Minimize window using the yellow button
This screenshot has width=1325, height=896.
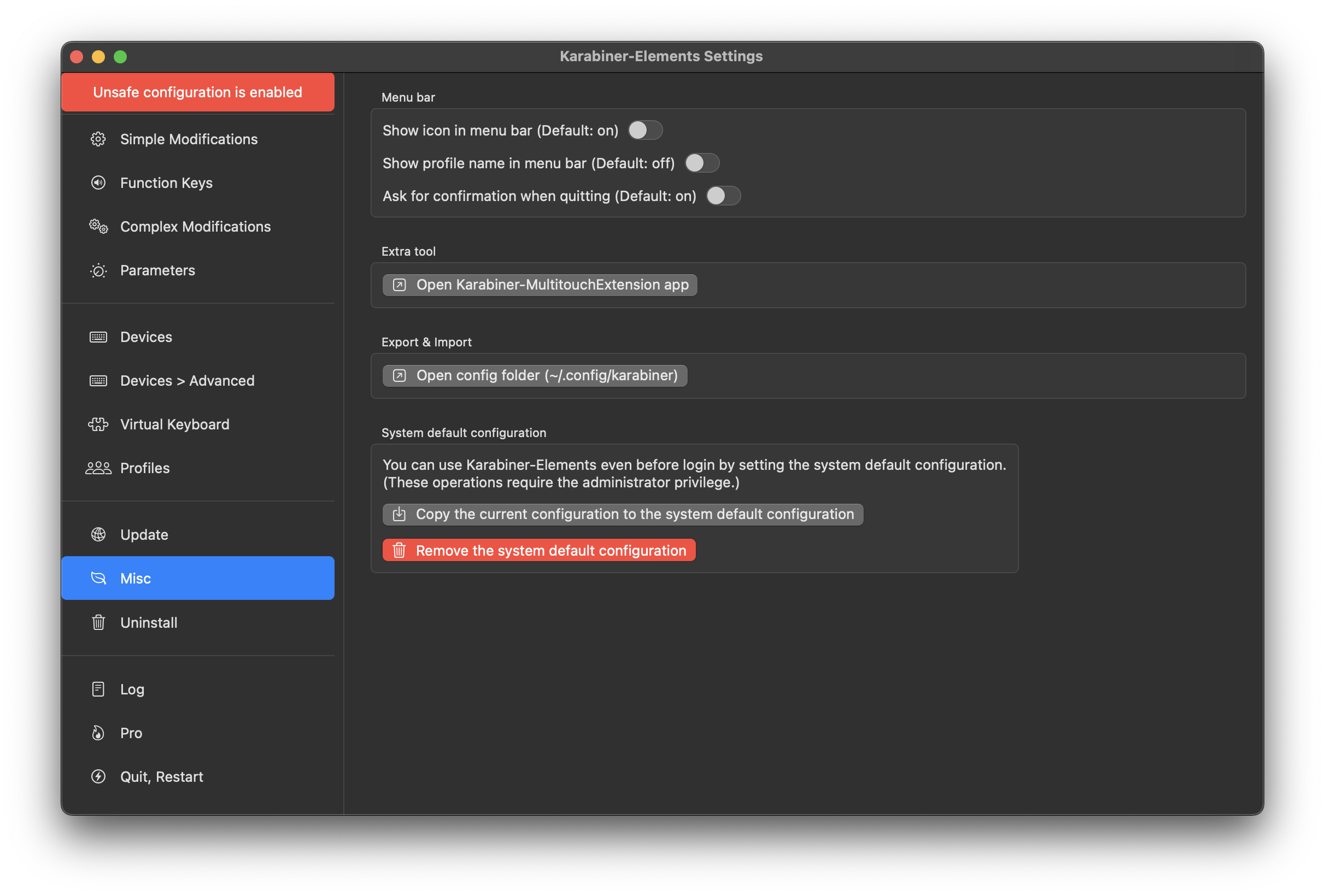pyautogui.click(x=98, y=56)
